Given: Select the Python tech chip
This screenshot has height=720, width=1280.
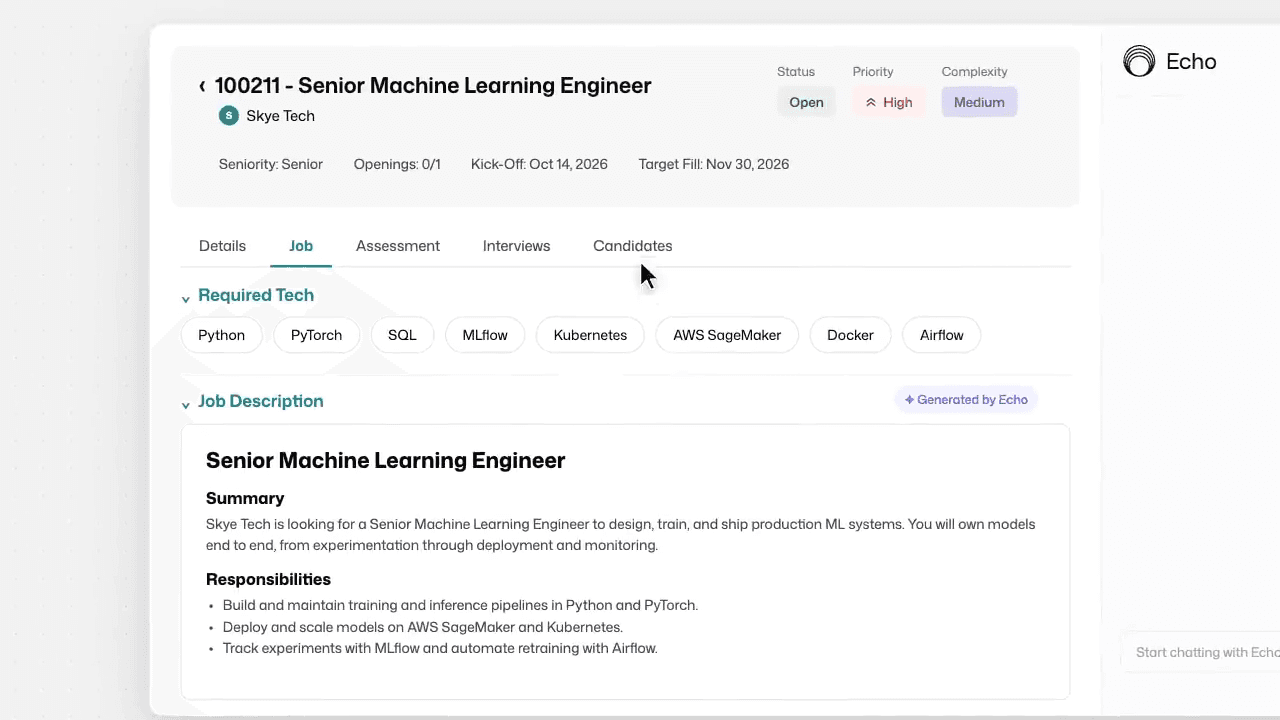Looking at the screenshot, I should coord(221,335).
